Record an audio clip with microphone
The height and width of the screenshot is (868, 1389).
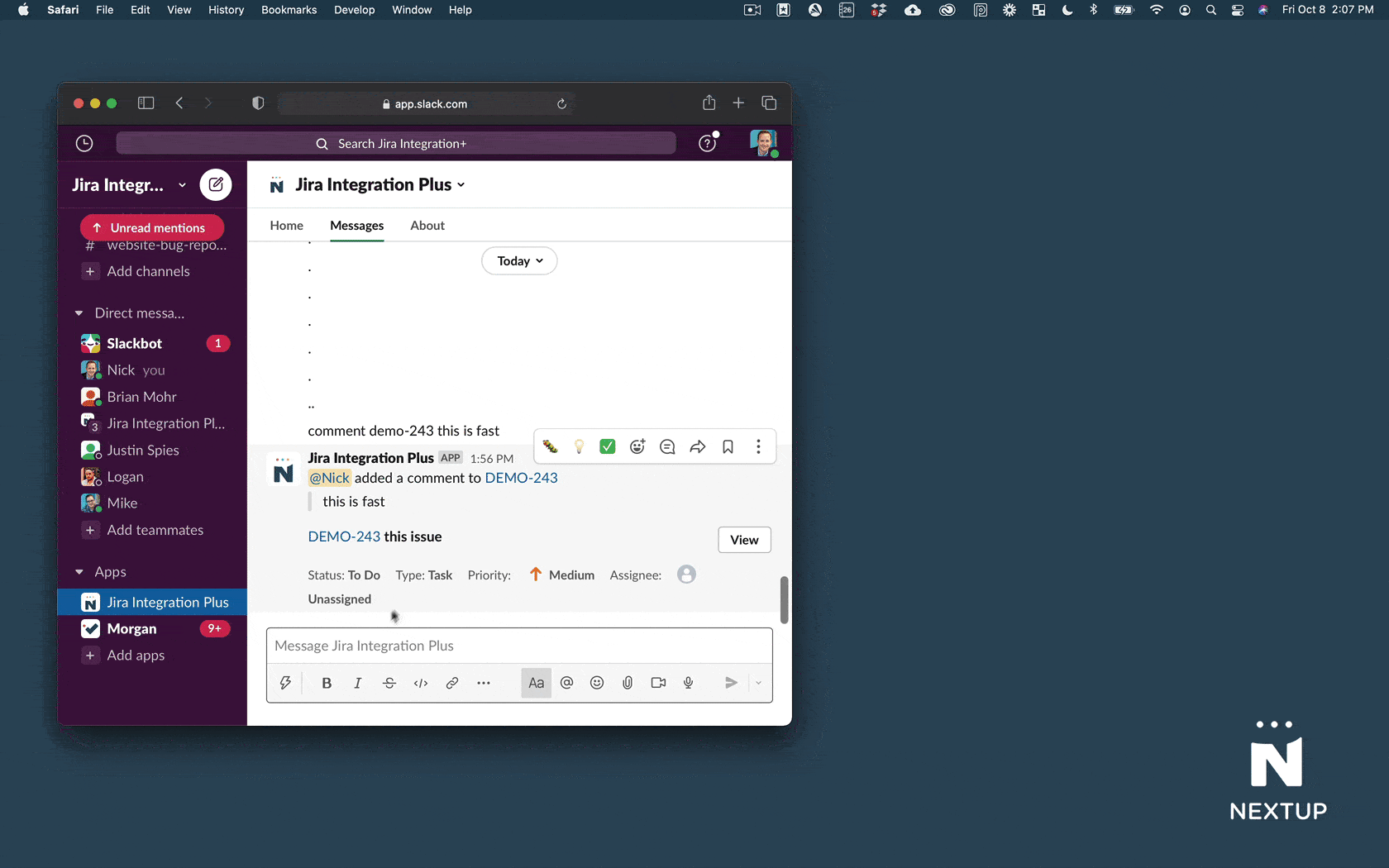[689, 683]
